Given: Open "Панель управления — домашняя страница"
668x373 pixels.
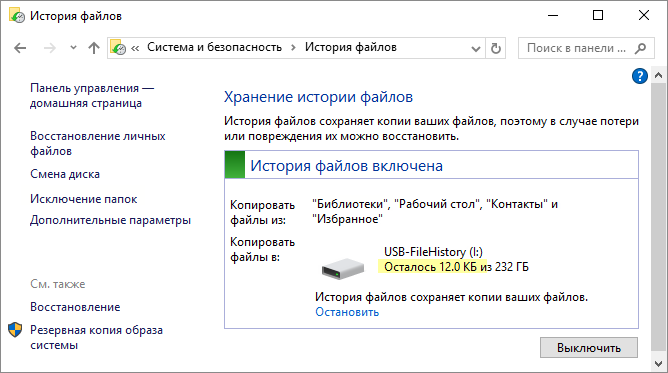Looking at the screenshot, I should (92, 95).
